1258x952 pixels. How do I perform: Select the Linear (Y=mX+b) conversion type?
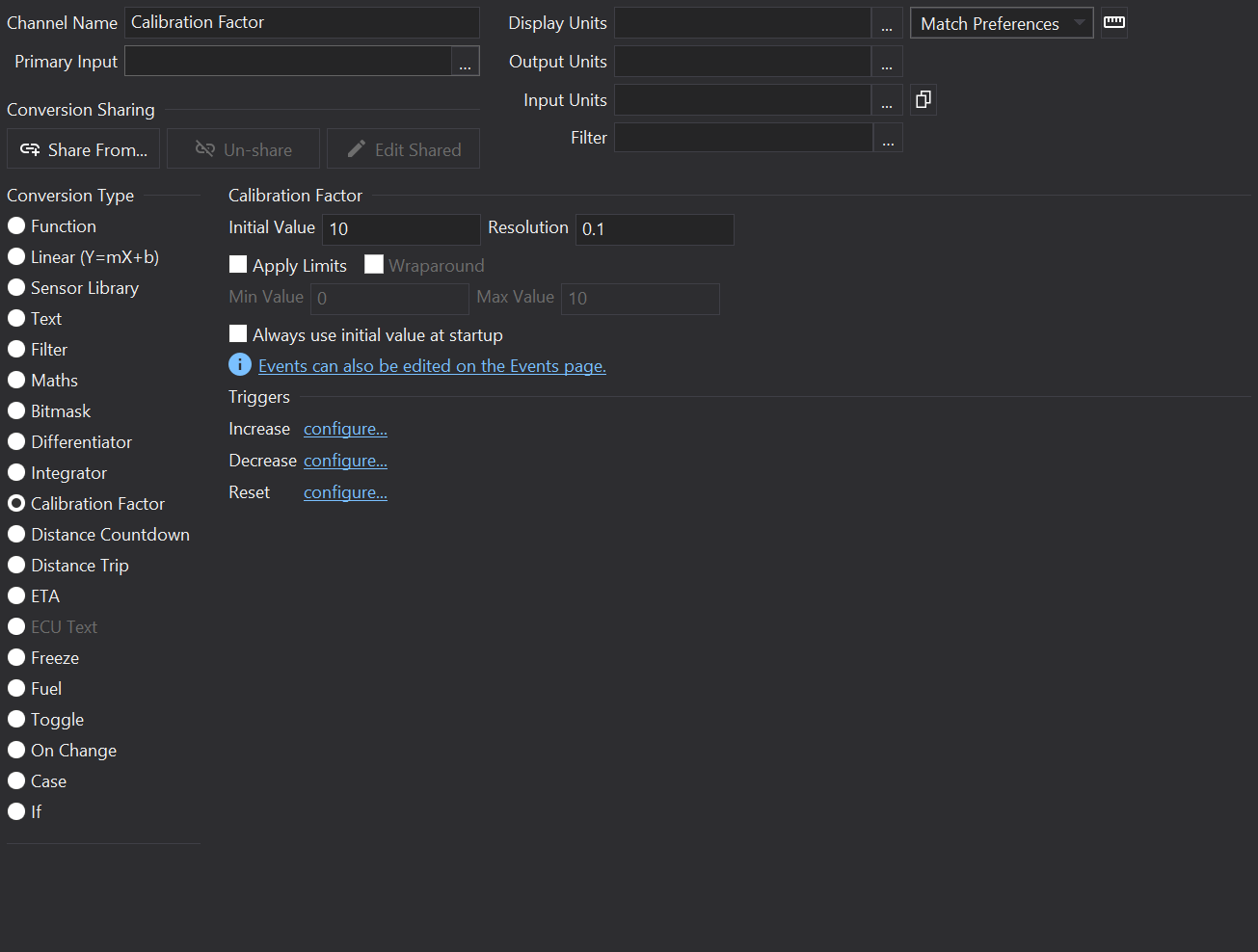click(16, 257)
